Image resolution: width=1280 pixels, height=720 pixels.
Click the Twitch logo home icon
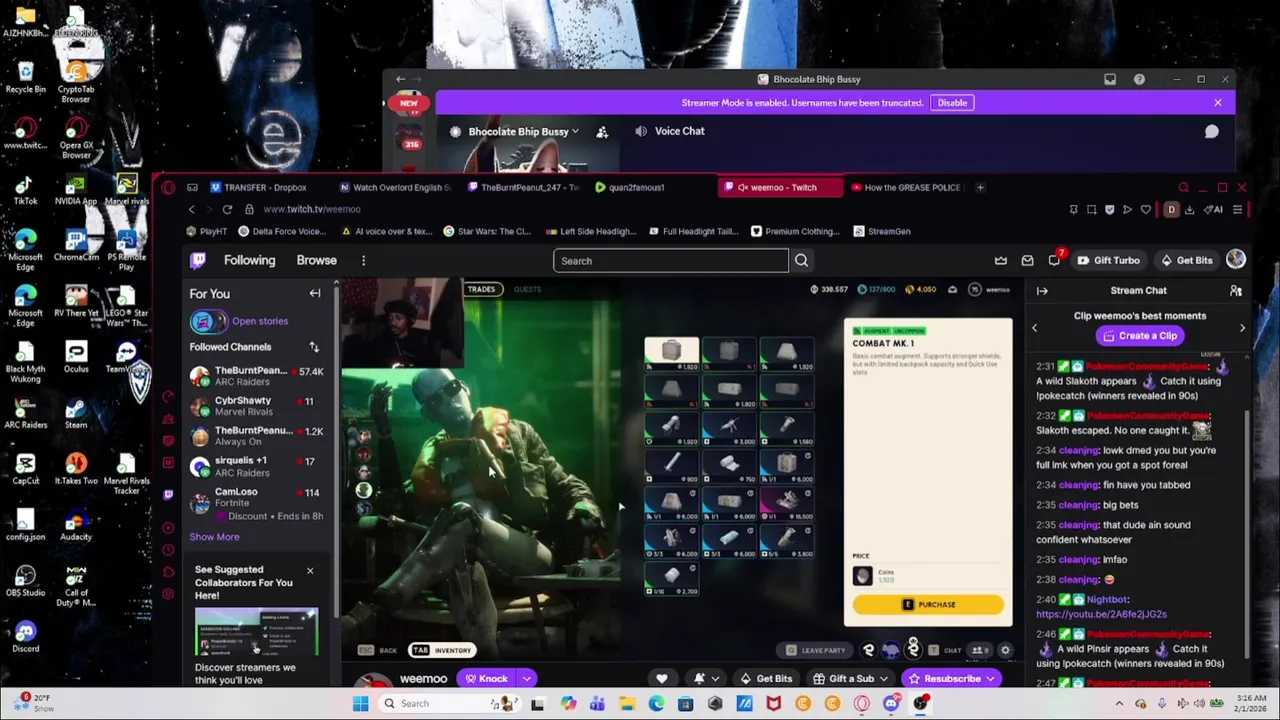pos(198,260)
